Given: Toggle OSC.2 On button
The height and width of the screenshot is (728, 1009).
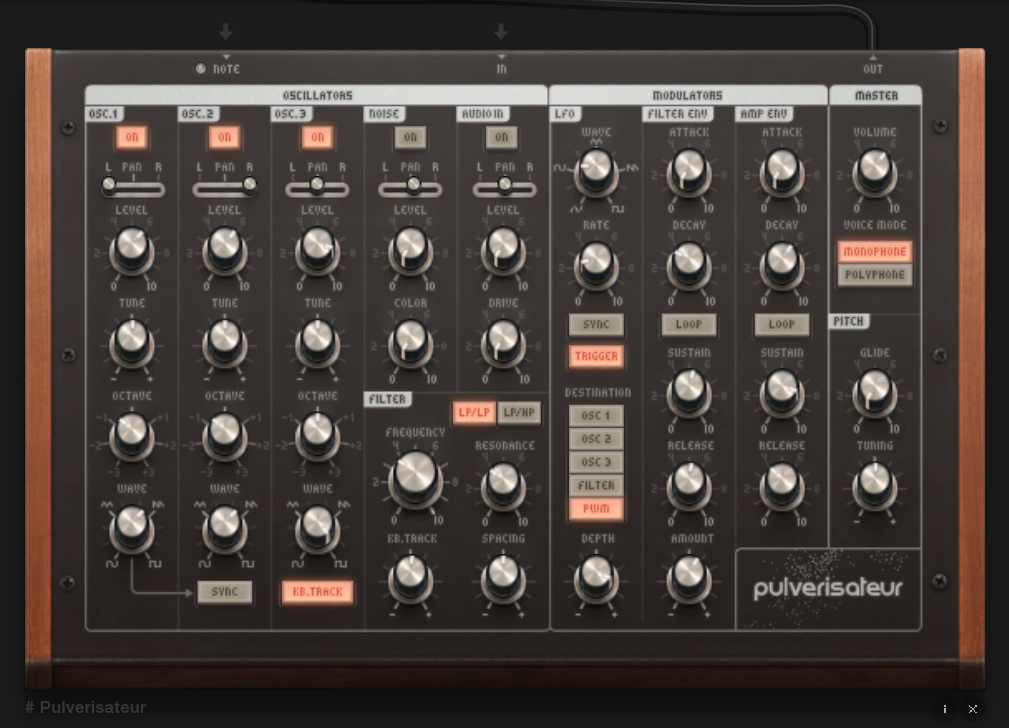Looking at the screenshot, I should (x=225, y=137).
